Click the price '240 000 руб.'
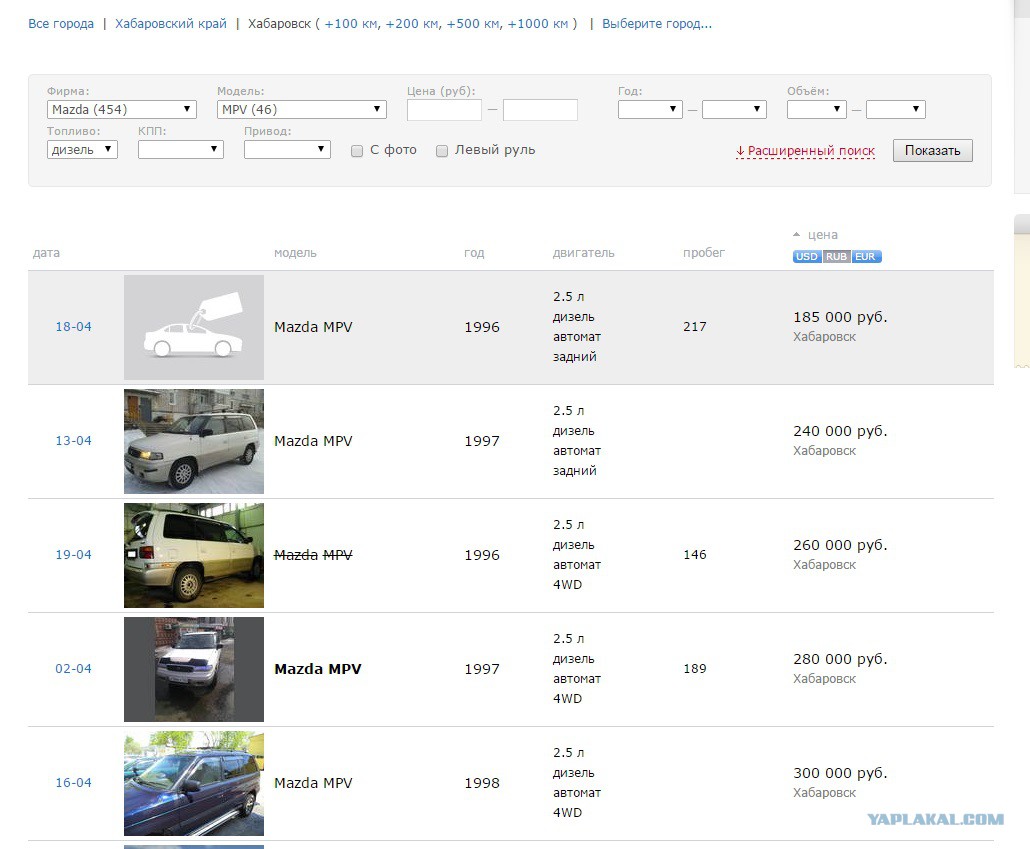The height and width of the screenshot is (849, 1030). click(840, 431)
